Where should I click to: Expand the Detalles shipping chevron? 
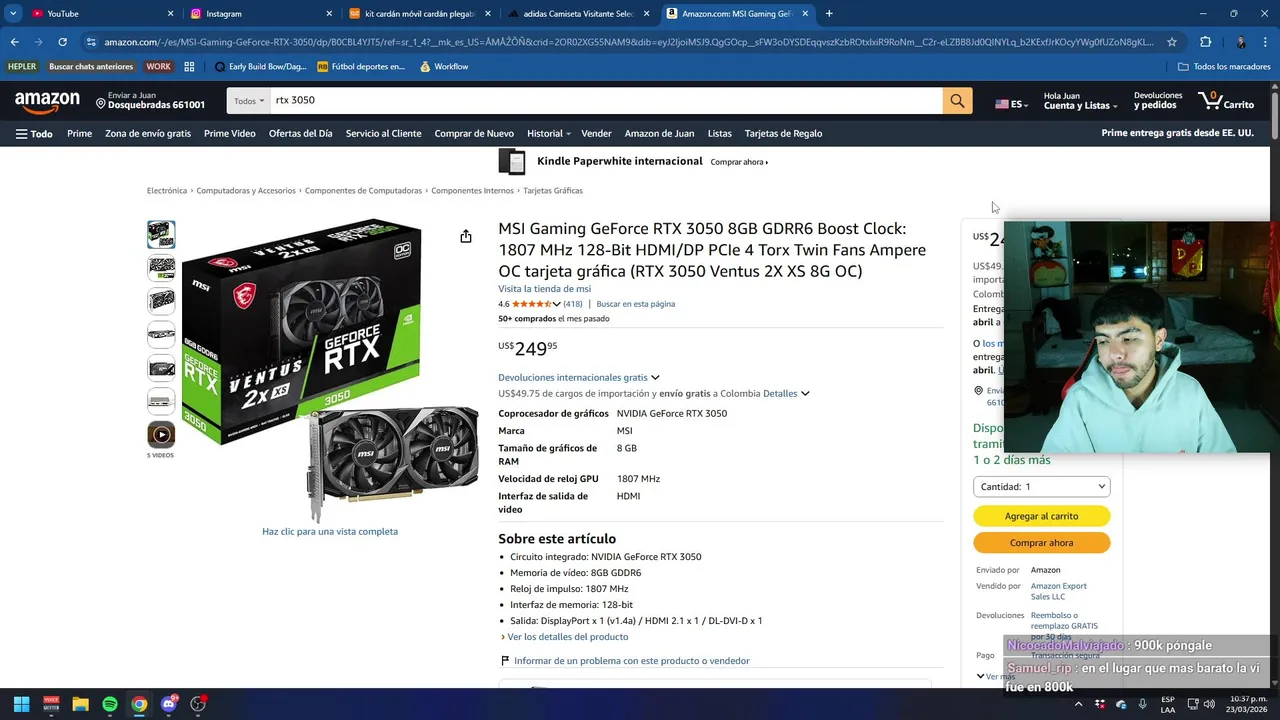tap(805, 393)
